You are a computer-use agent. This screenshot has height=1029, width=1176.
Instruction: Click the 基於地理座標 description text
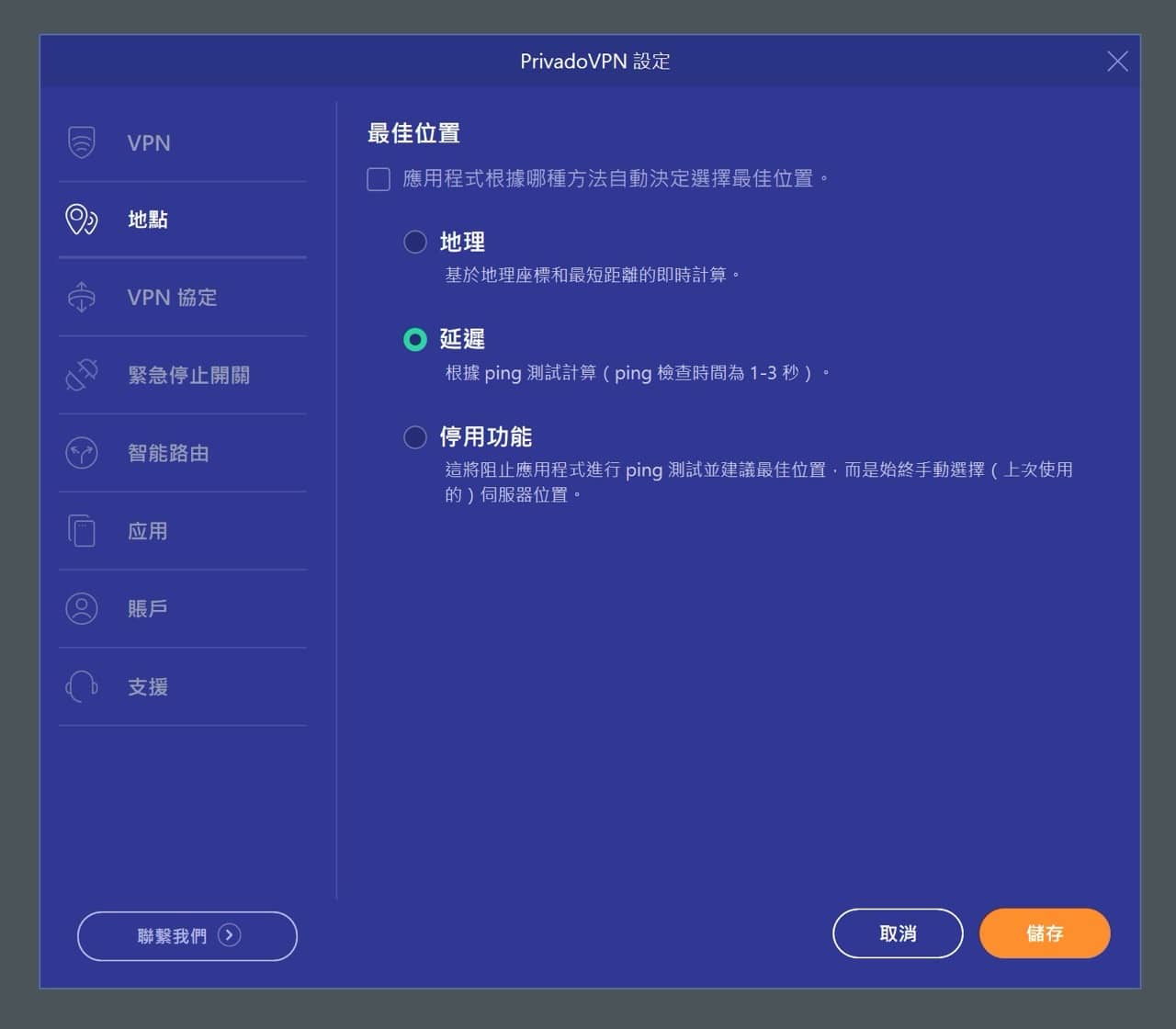[x=593, y=275]
